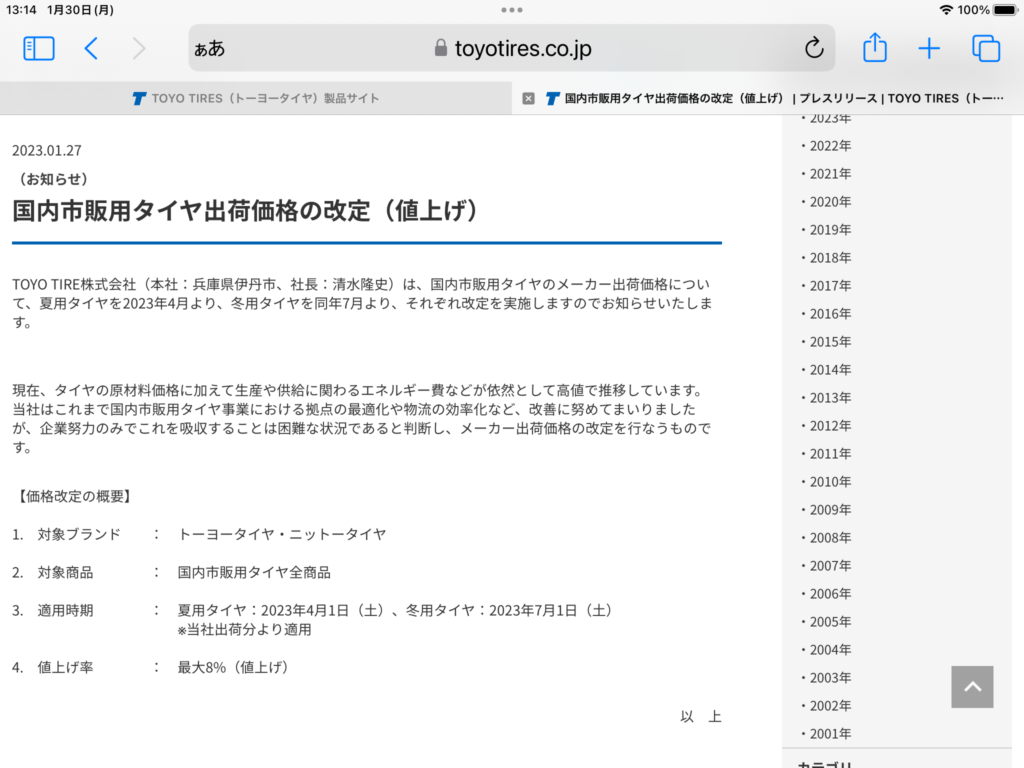Open the 2003年 archive link

tap(830, 678)
